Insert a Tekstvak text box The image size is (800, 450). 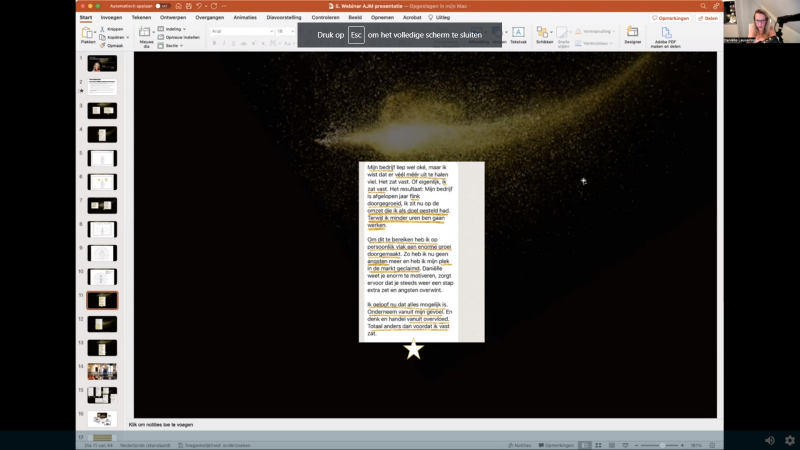(x=518, y=34)
